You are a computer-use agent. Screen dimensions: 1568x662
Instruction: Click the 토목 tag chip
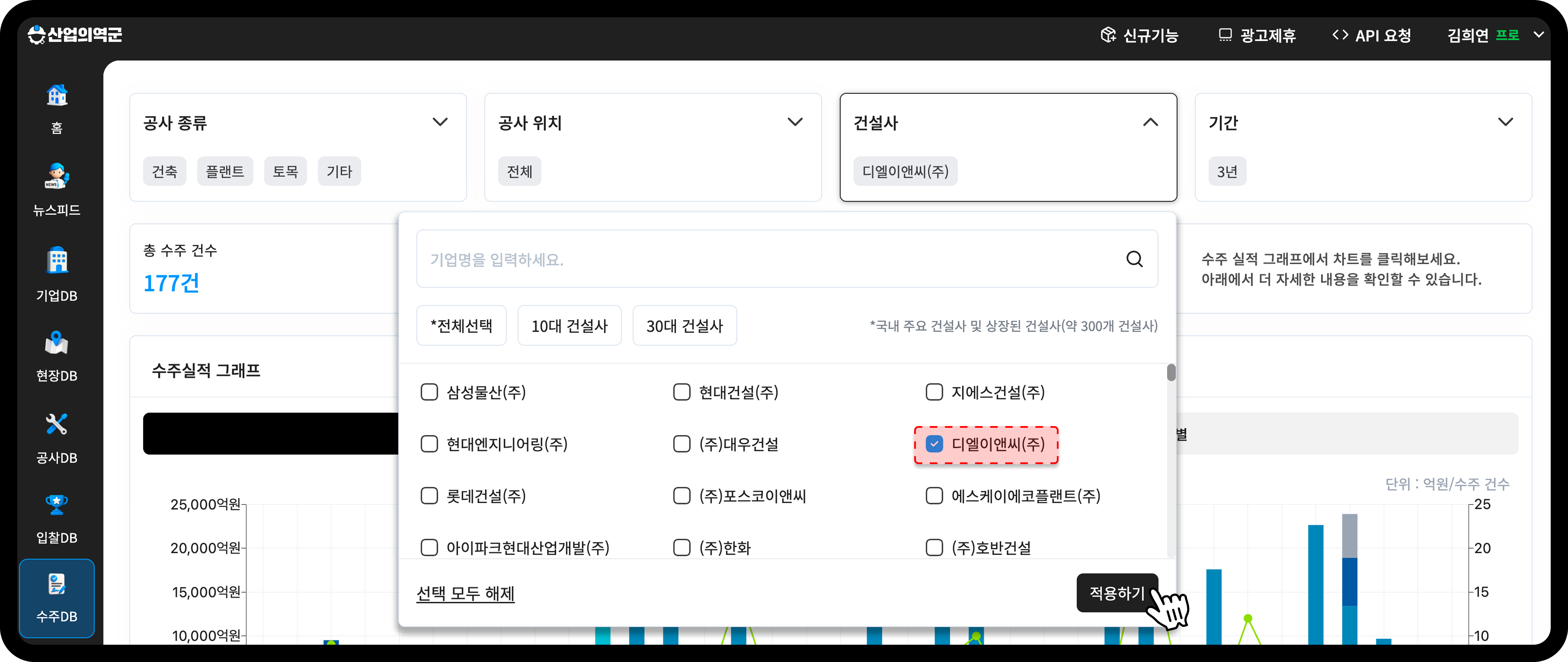pyautogui.click(x=285, y=172)
